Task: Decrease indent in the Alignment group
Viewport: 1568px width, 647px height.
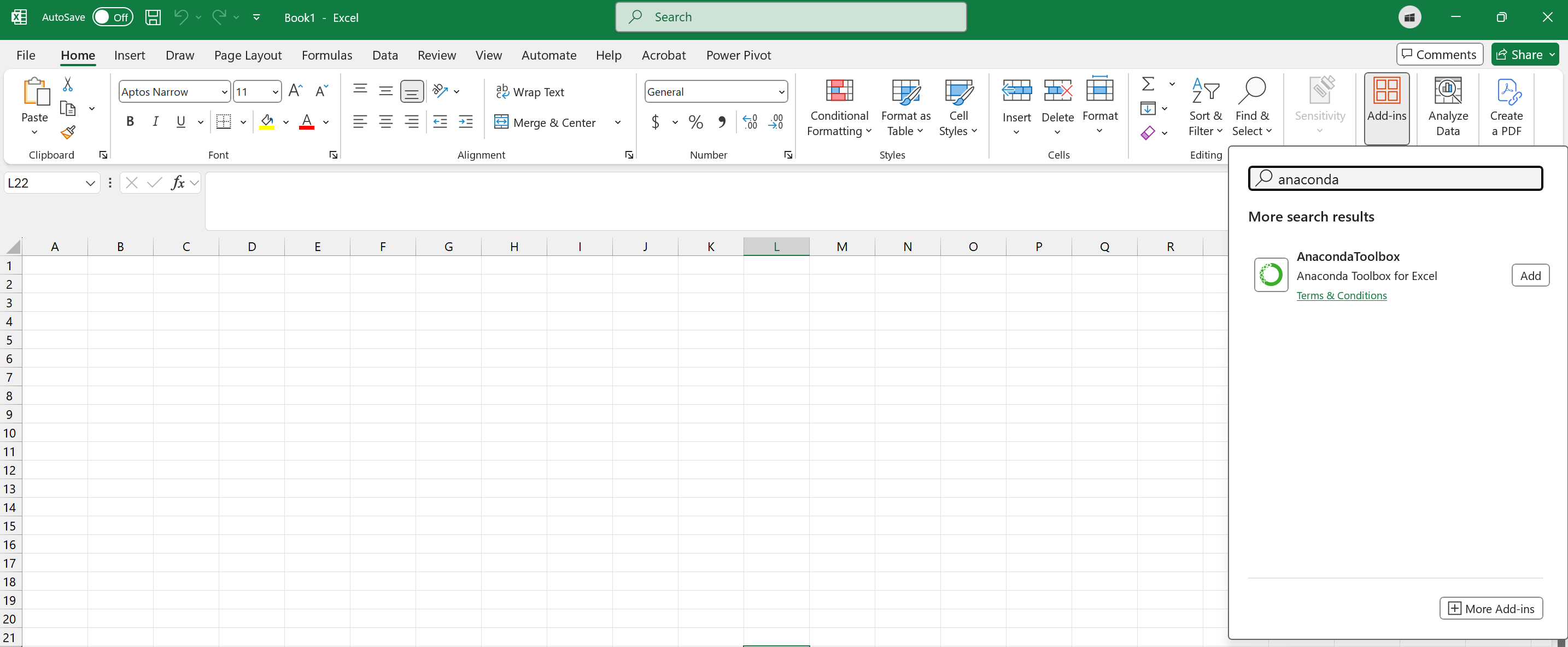Action: (x=440, y=122)
